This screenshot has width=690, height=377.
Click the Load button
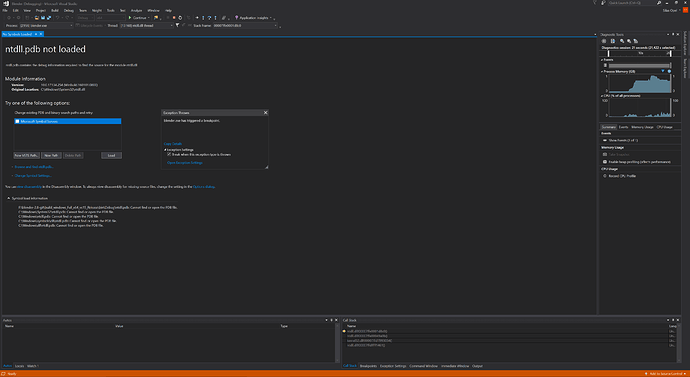click(x=111, y=155)
